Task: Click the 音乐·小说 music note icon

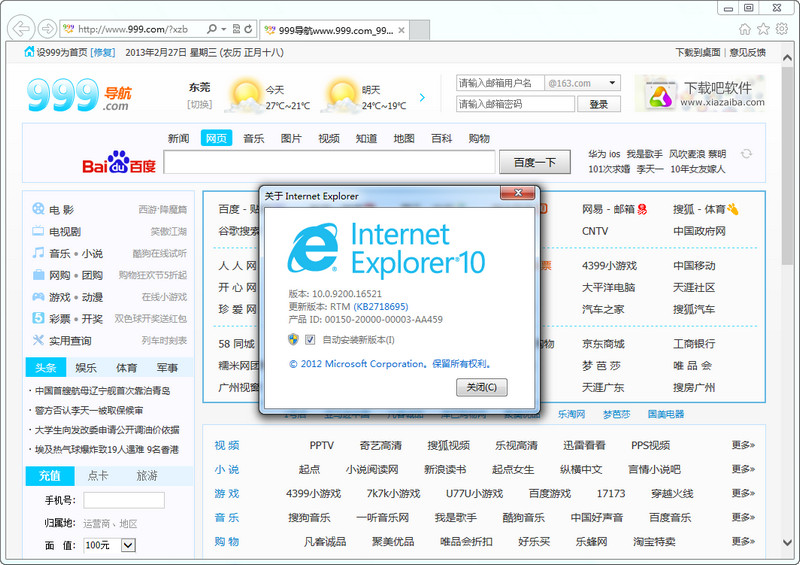Action: point(38,253)
